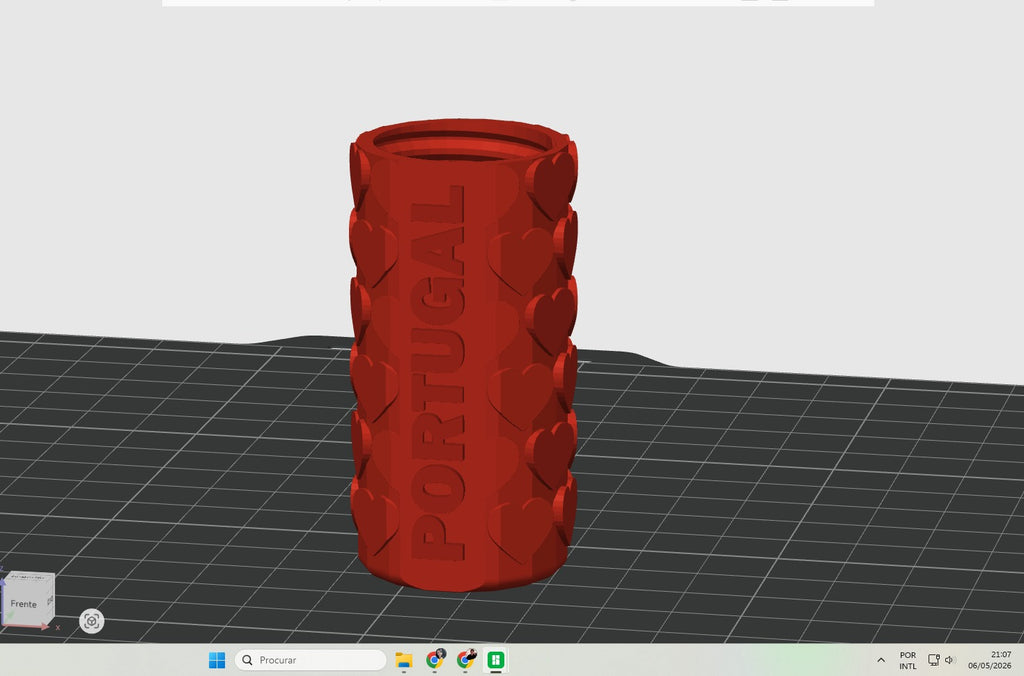Click the embossed PORTUGAL text on the model

(x=438, y=374)
